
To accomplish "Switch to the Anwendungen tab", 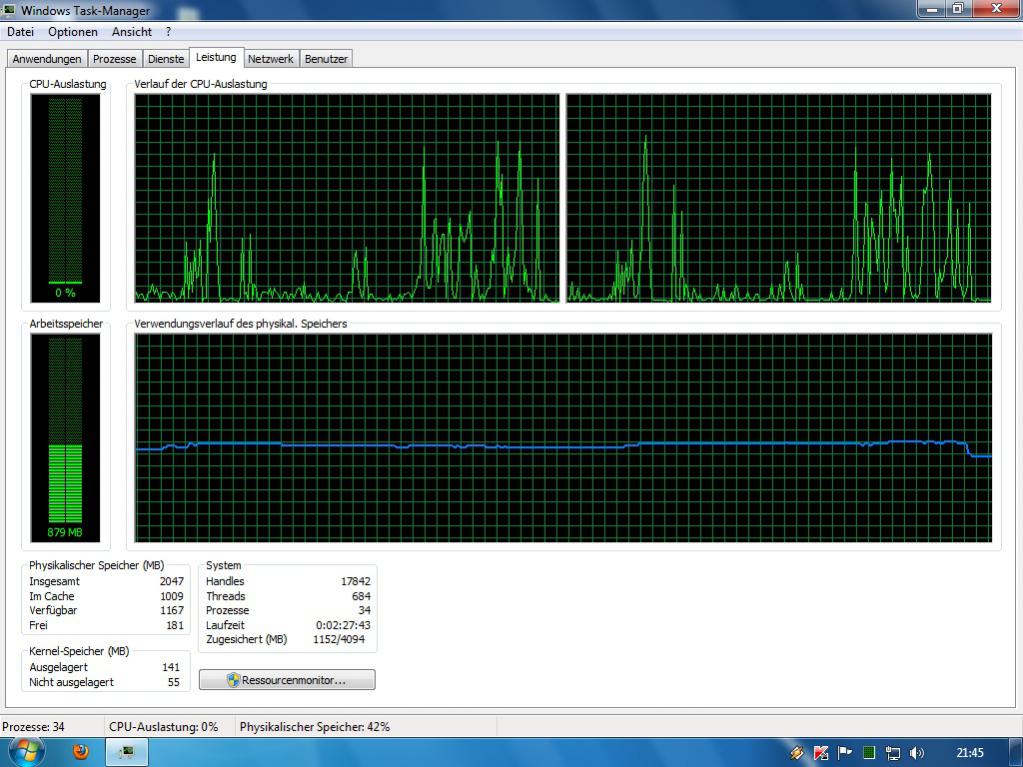I will coord(47,59).
